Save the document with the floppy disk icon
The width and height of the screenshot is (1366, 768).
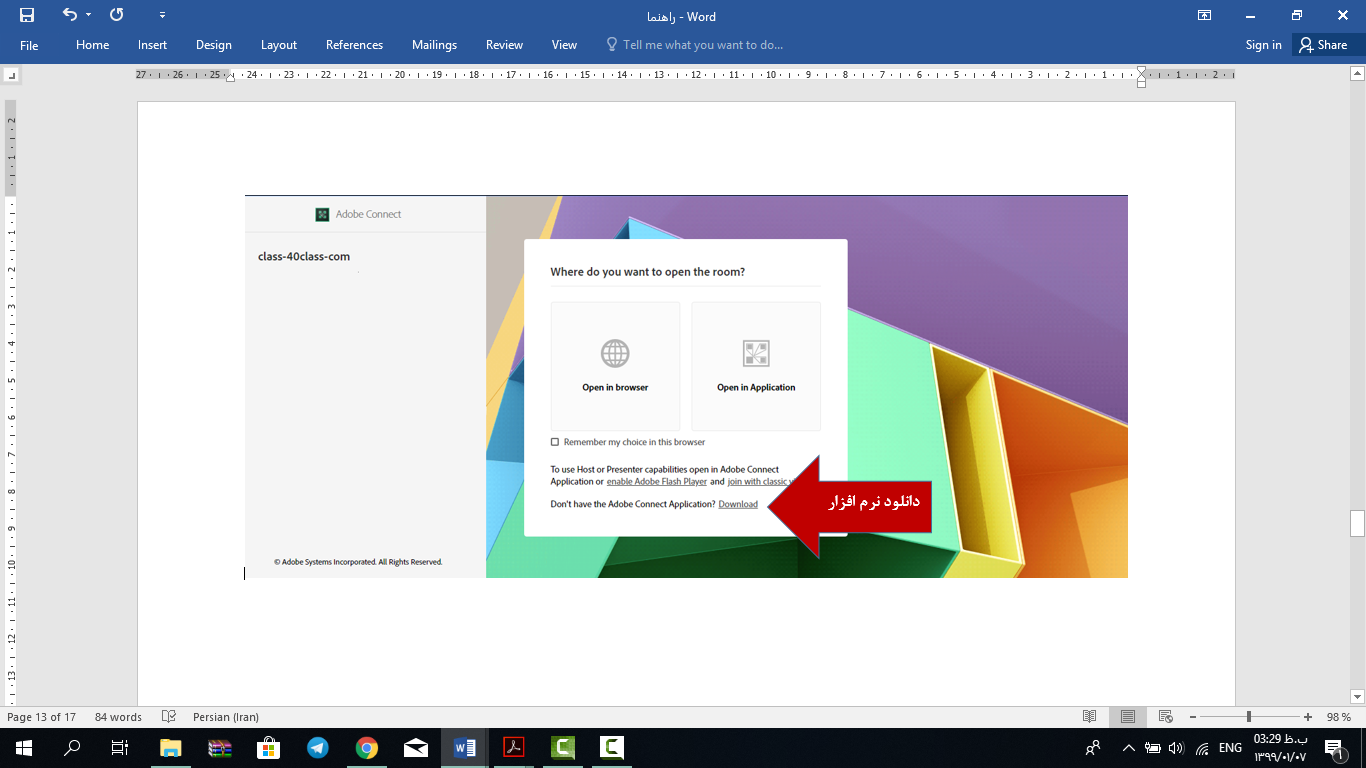pos(27,15)
